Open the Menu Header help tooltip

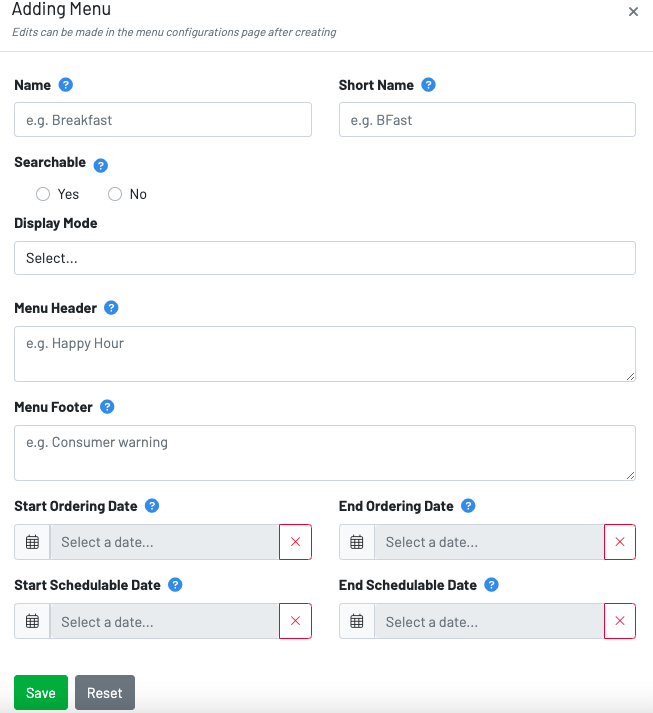point(111,308)
